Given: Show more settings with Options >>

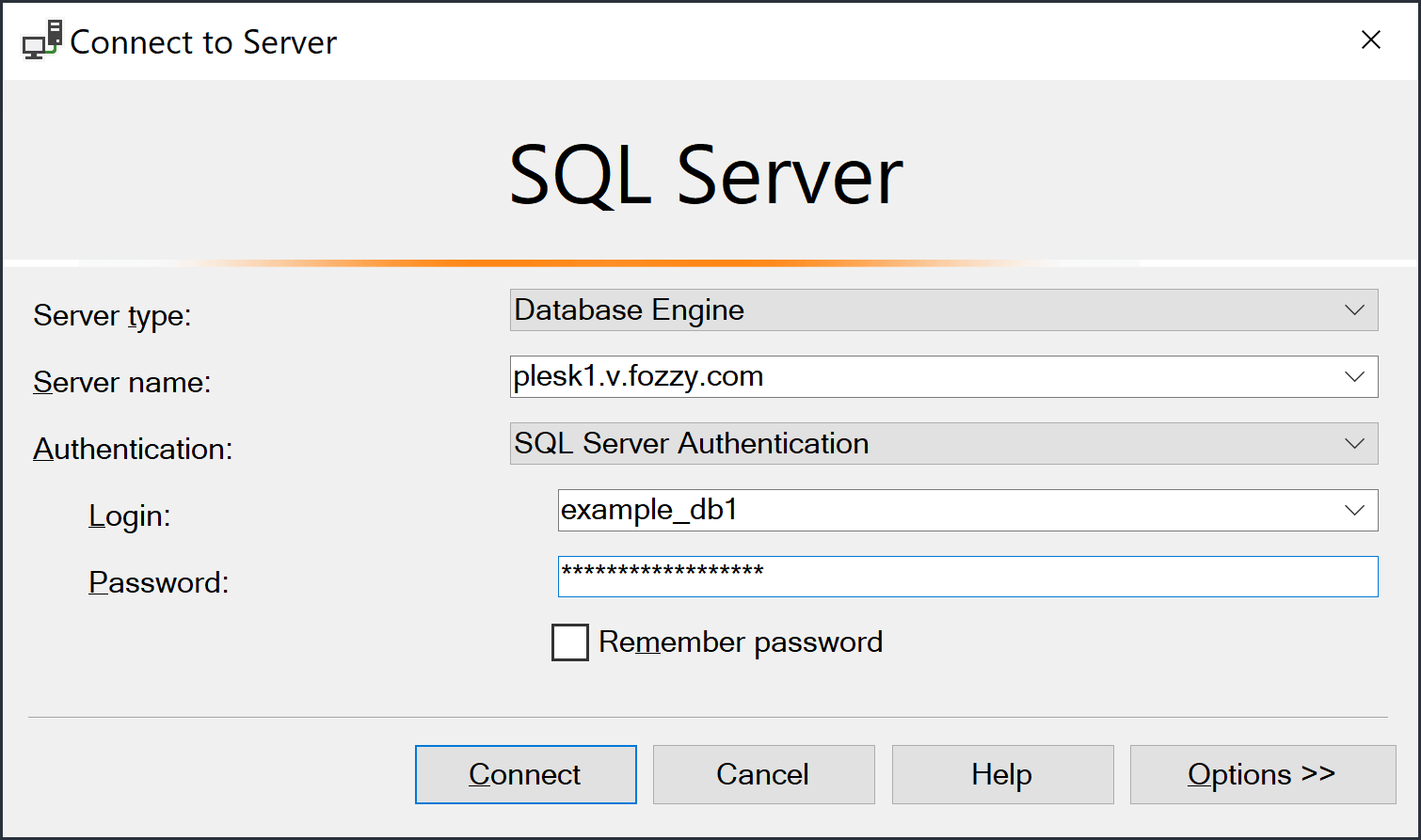Looking at the screenshot, I should pyautogui.click(x=1263, y=774).
